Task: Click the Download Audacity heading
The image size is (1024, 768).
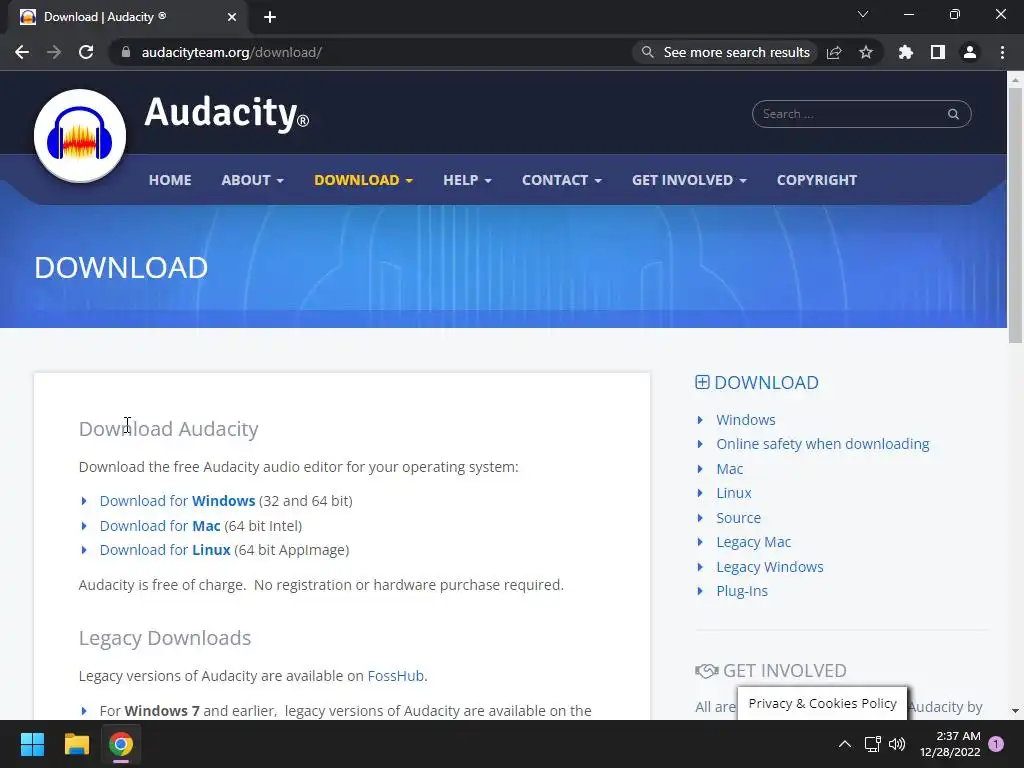Action: pyautogui.click(x=168, y=429)
